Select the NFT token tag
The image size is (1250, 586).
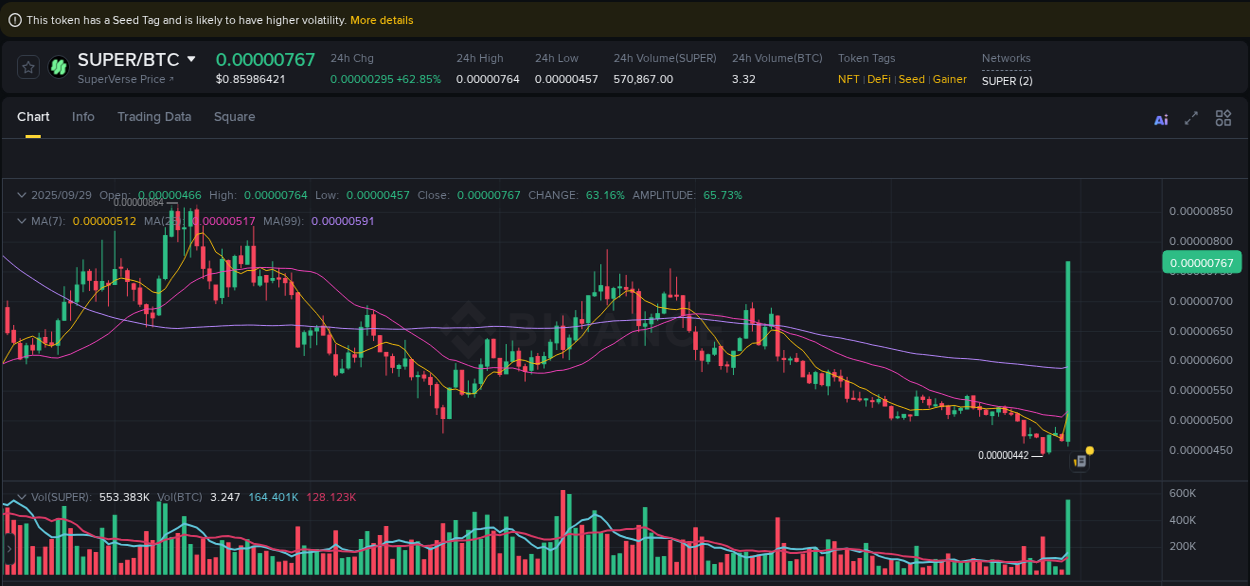click(847, 79)
